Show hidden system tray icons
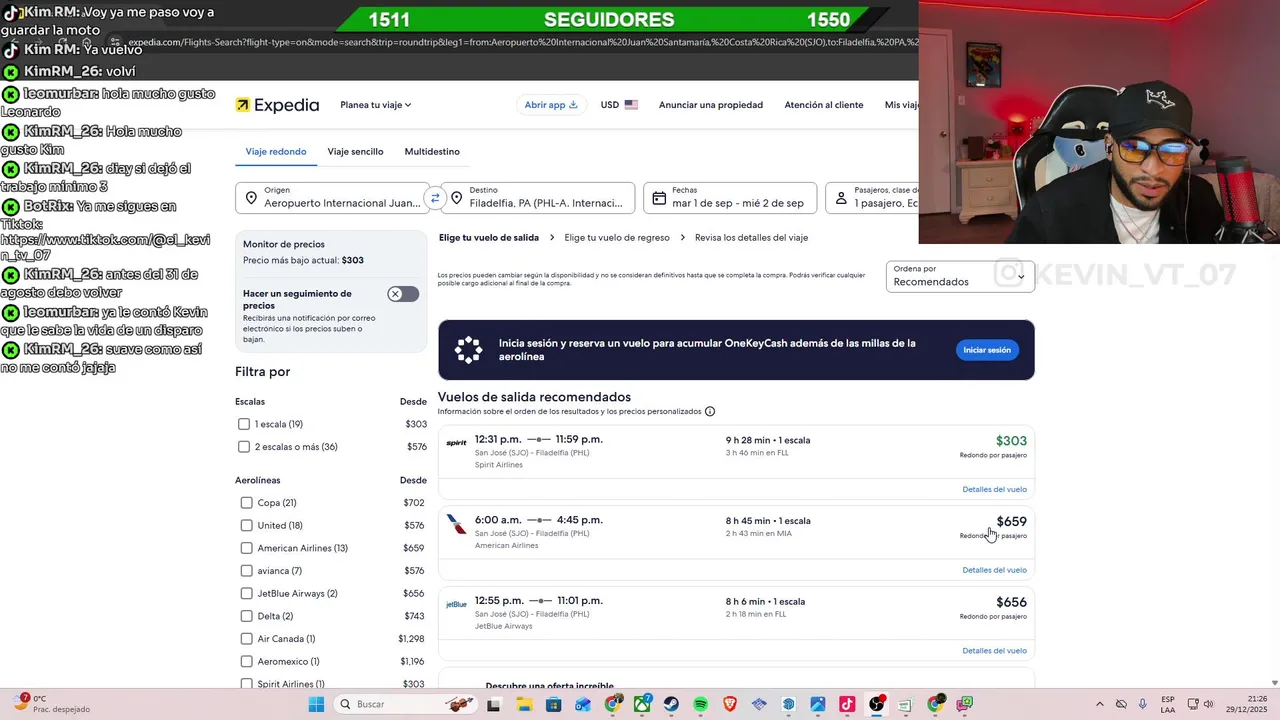 (1100, 704)
